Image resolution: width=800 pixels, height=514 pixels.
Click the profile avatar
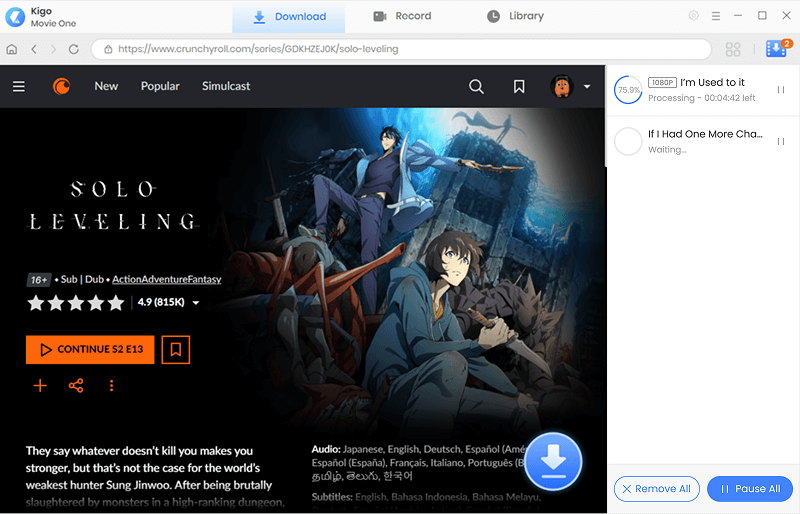coord(562,86)
